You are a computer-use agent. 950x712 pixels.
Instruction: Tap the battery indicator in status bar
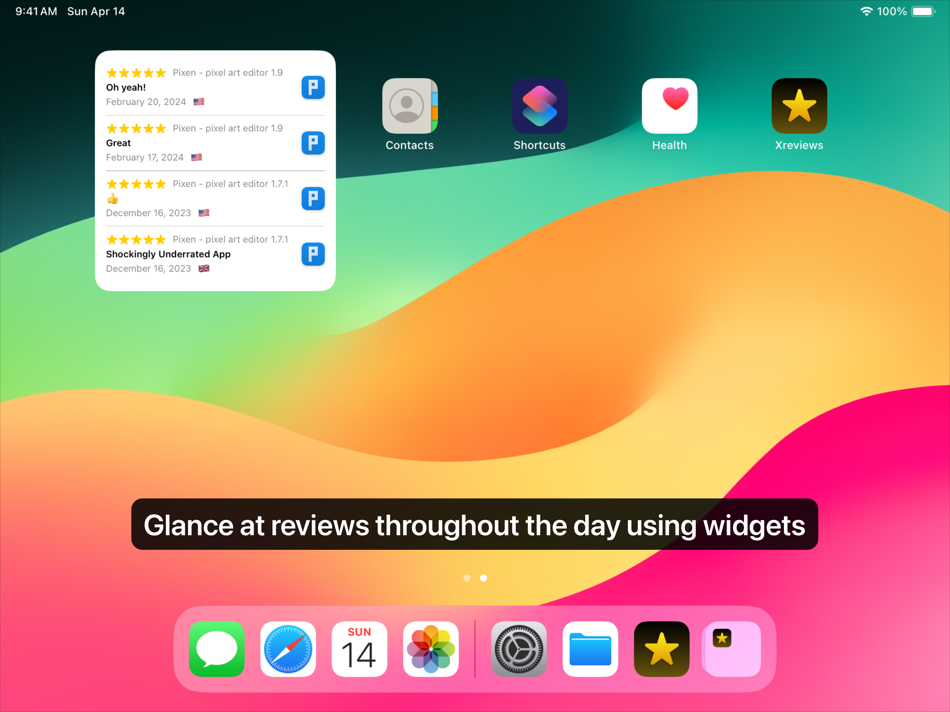point(923,11)
